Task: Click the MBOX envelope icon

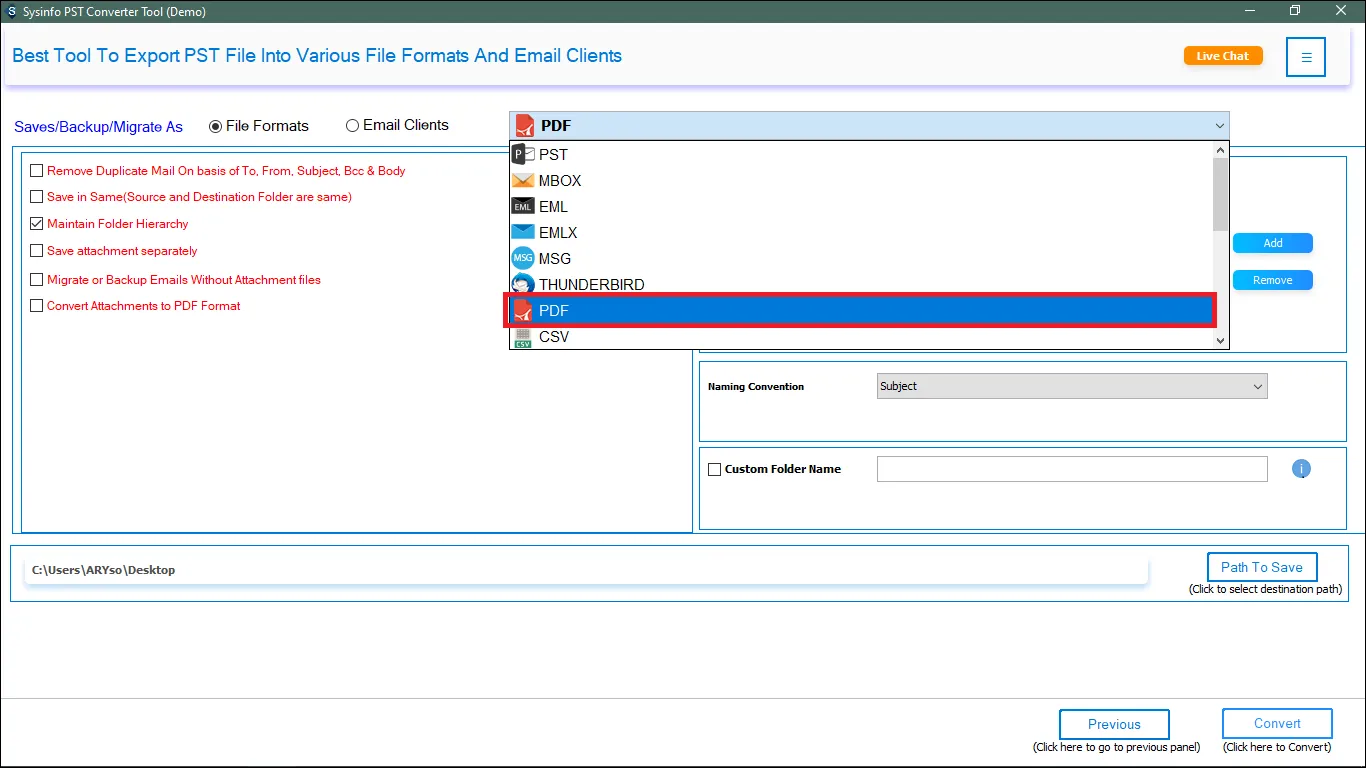Action: 523,181
